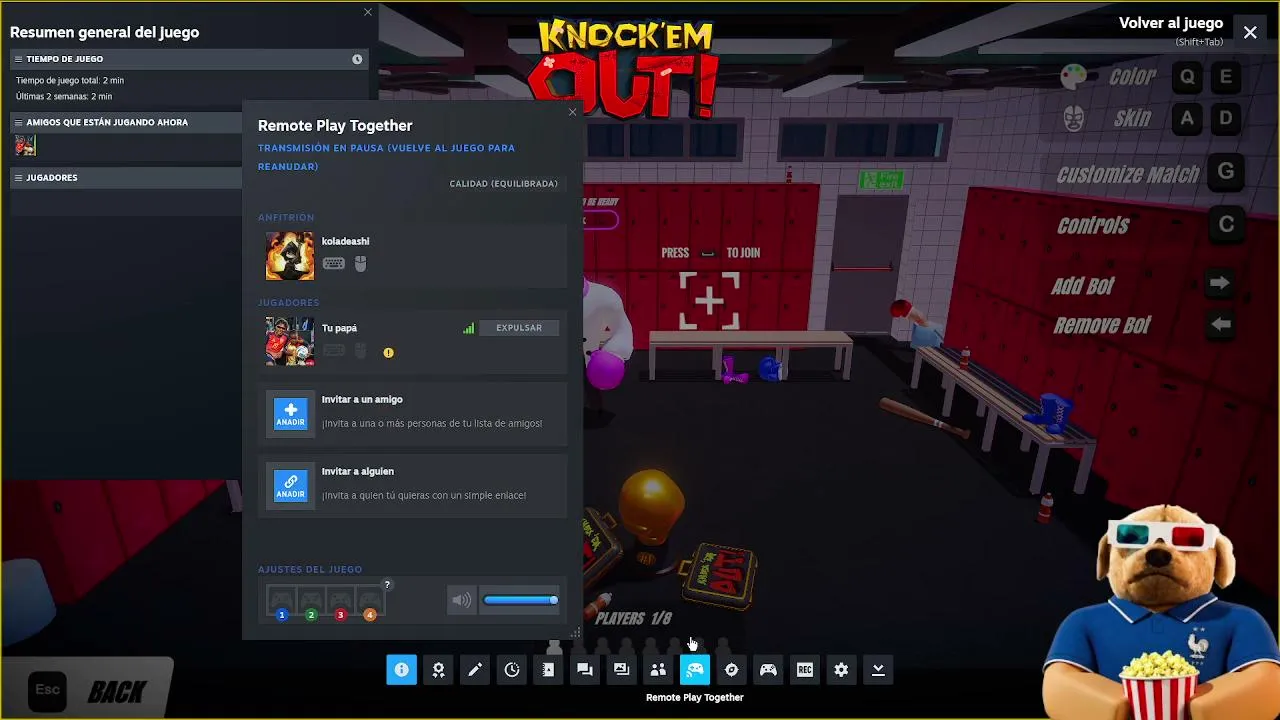Open the overlay settings gear icon
The height and width of the screenshot is (720, 1280).
(x=841, y=670)
